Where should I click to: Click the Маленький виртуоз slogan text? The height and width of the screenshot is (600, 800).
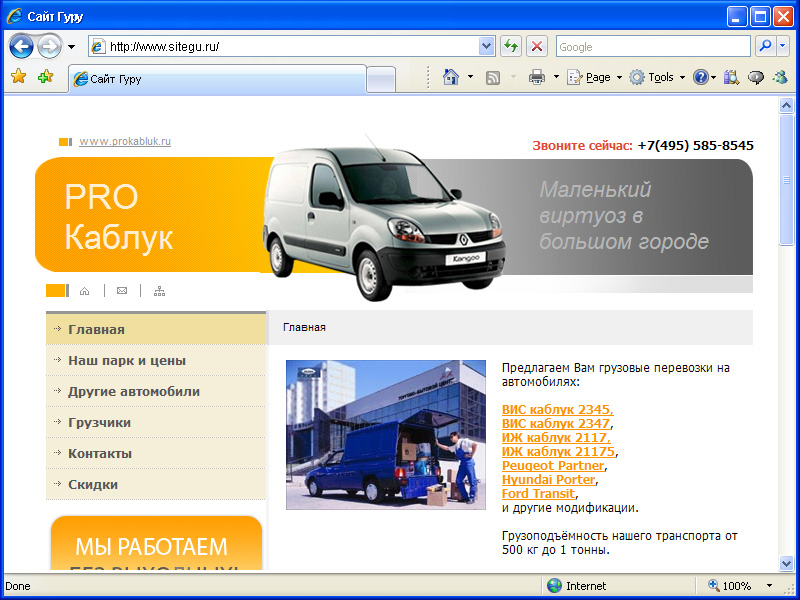click(623, 215)
